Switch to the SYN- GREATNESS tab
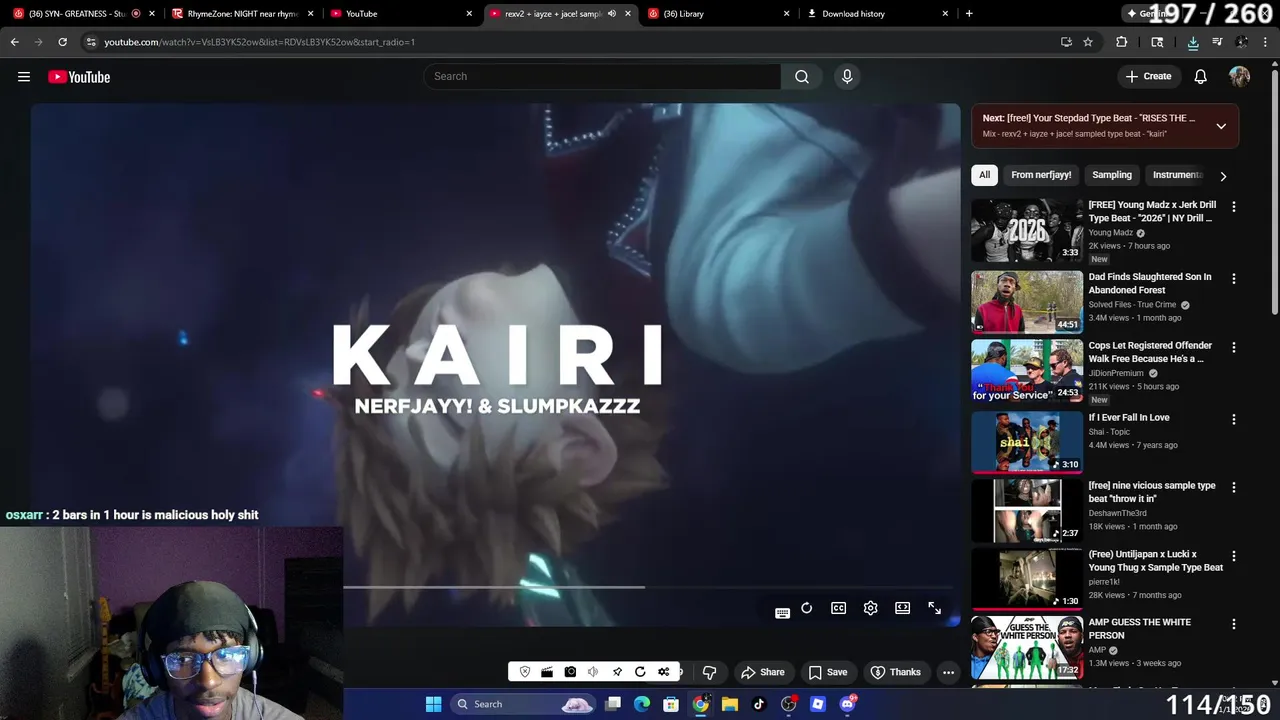Viewport: 1280px width, 720px height. (84, 14)
